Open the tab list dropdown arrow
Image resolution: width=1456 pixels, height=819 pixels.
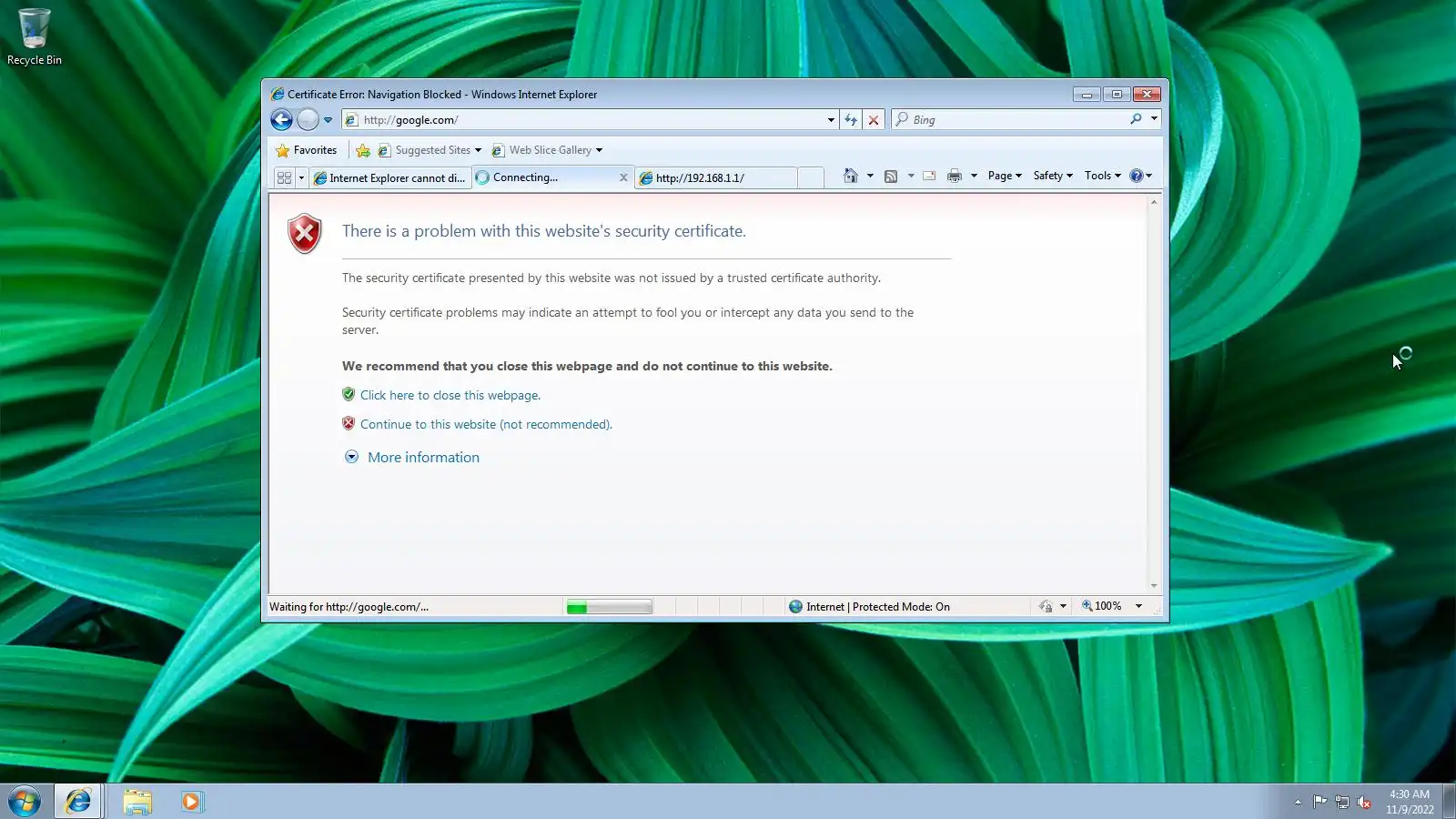[x=301, y=177]
